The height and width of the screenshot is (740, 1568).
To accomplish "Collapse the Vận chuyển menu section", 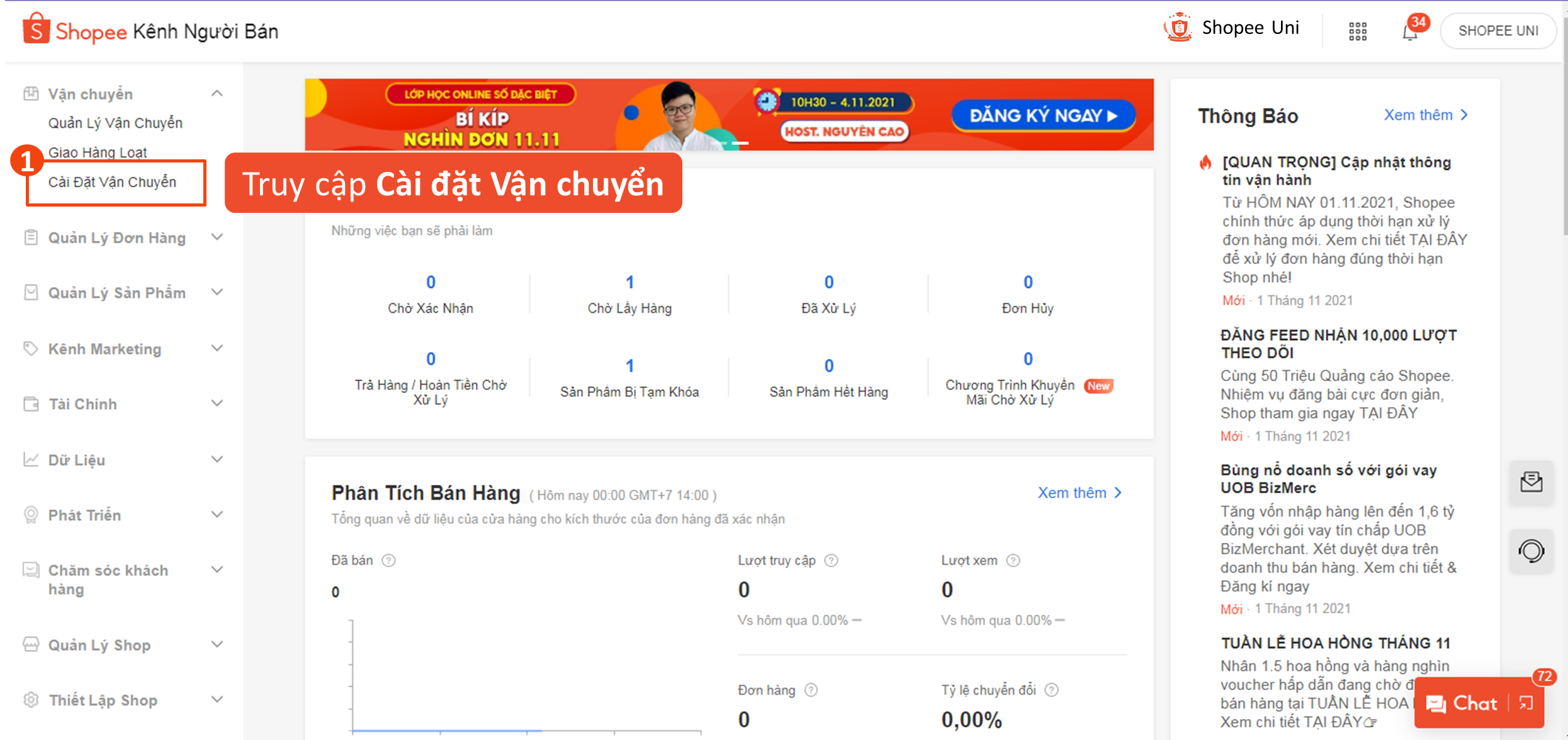I will coord(217,93).
